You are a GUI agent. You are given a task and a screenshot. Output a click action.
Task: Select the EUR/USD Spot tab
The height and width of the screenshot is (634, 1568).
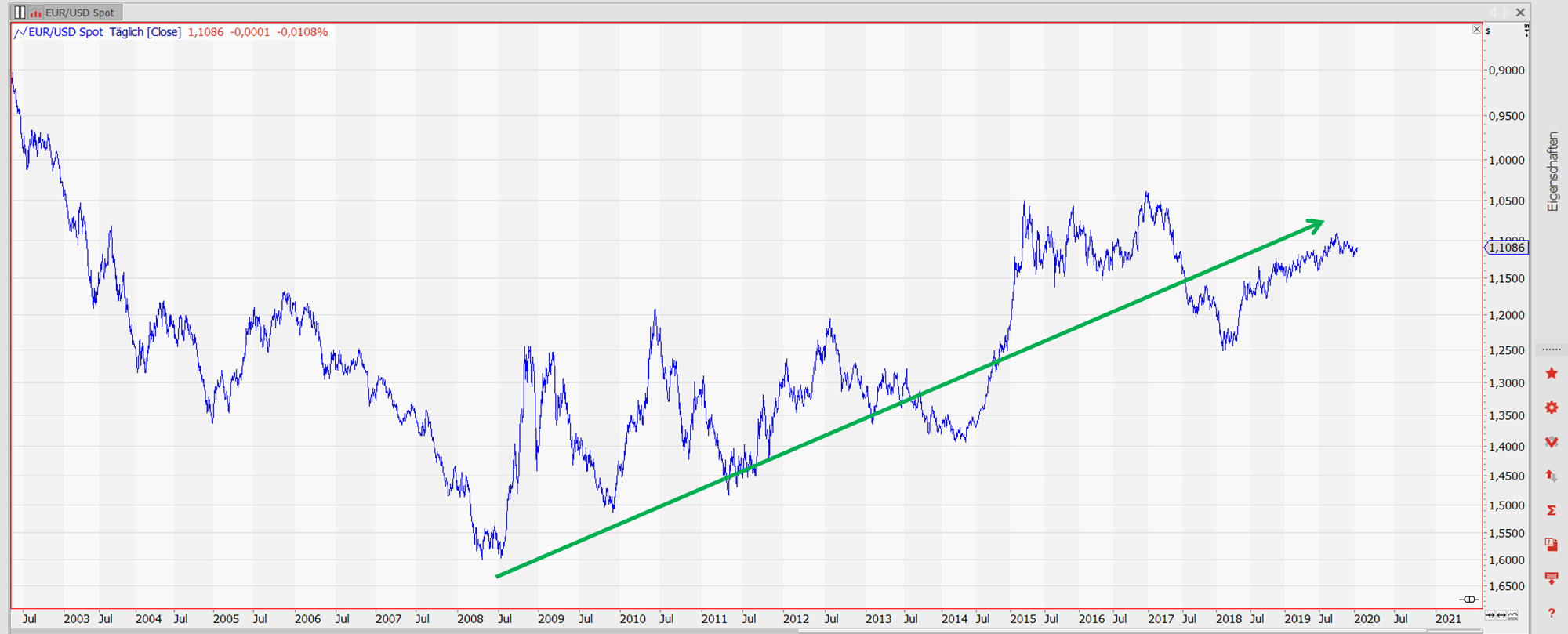(x=79, y=13)
